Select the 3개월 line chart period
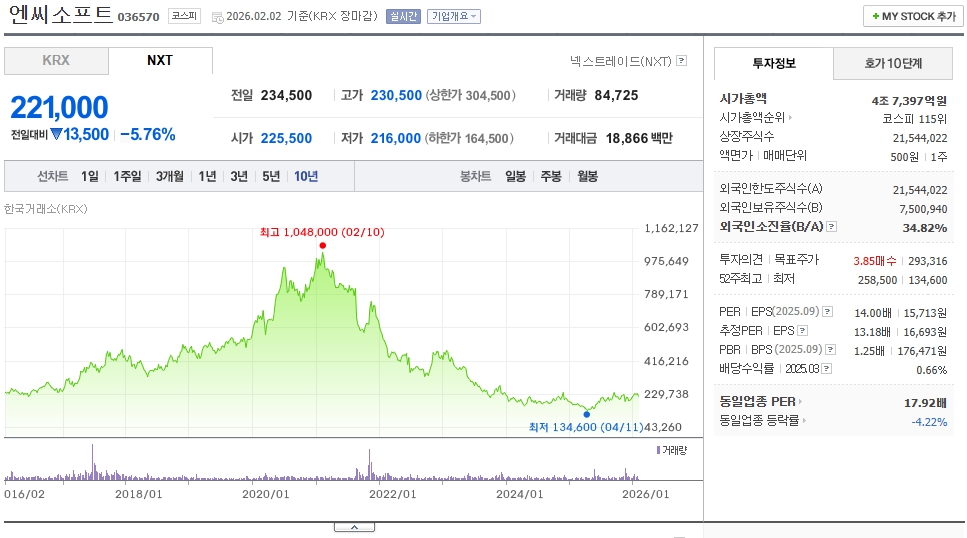 coord(170,176)
